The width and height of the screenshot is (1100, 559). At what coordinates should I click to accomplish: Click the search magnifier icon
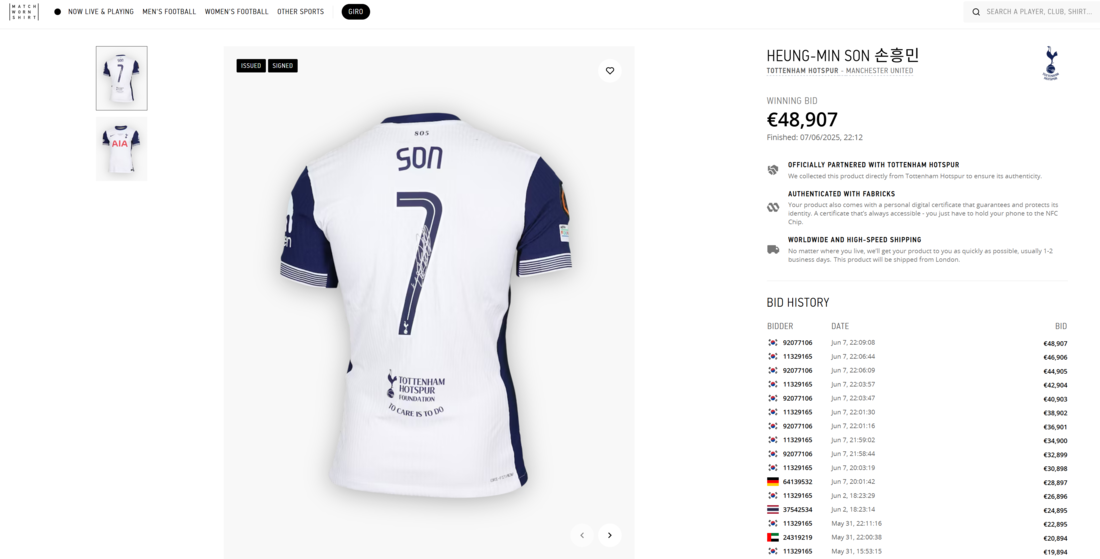(976, 12)
